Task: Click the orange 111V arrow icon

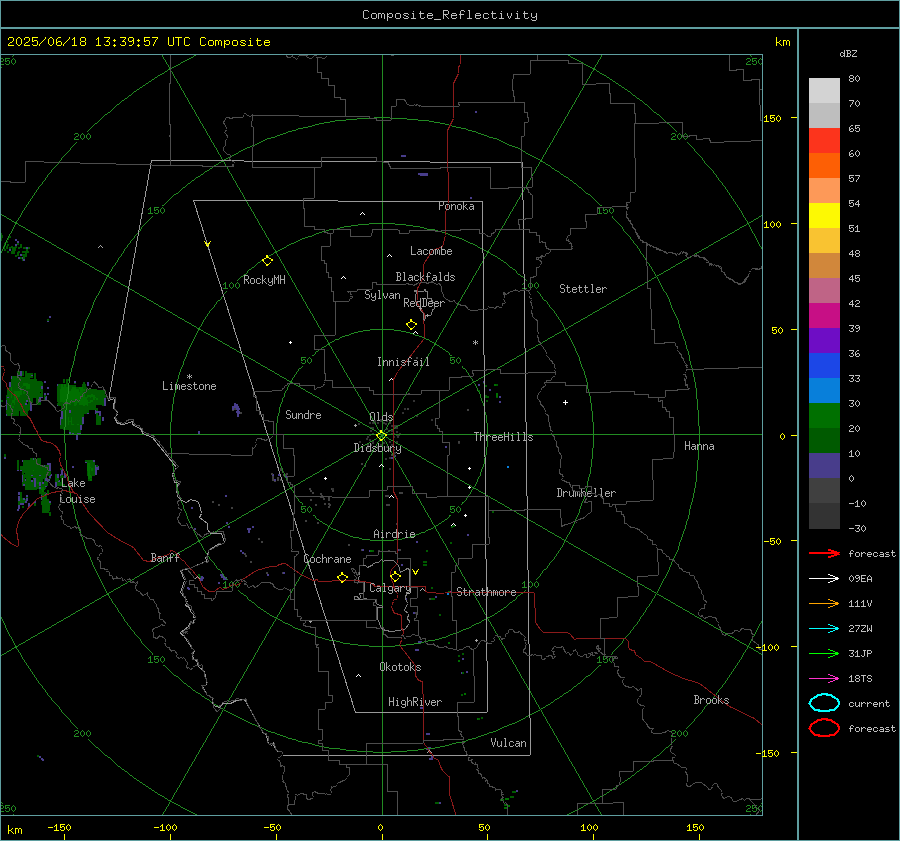Action: pyautogui.click(x=824, y=603)
